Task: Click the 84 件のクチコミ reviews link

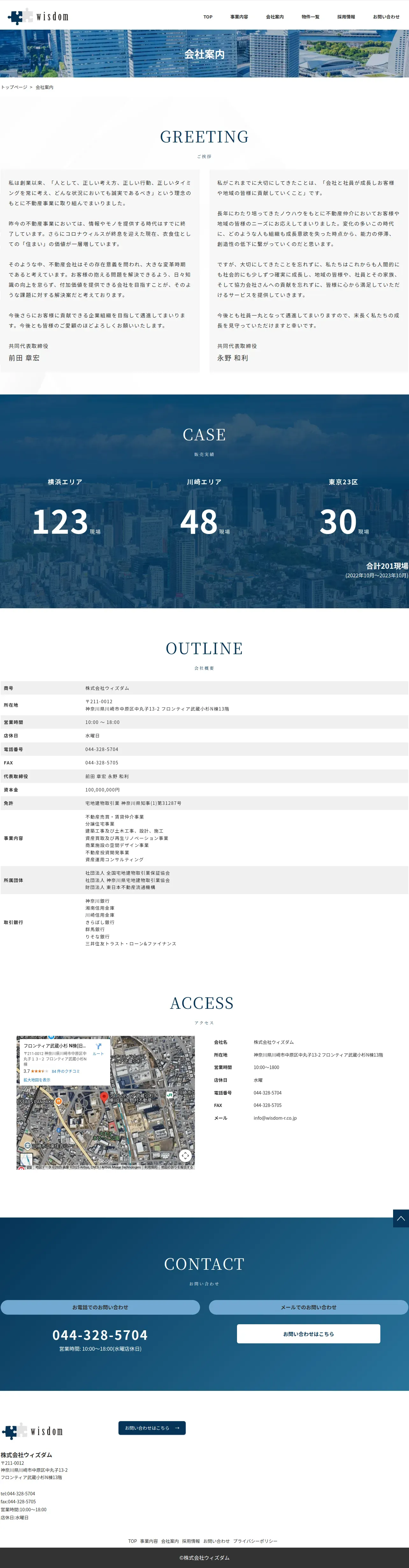Action: click(66, 1071)
